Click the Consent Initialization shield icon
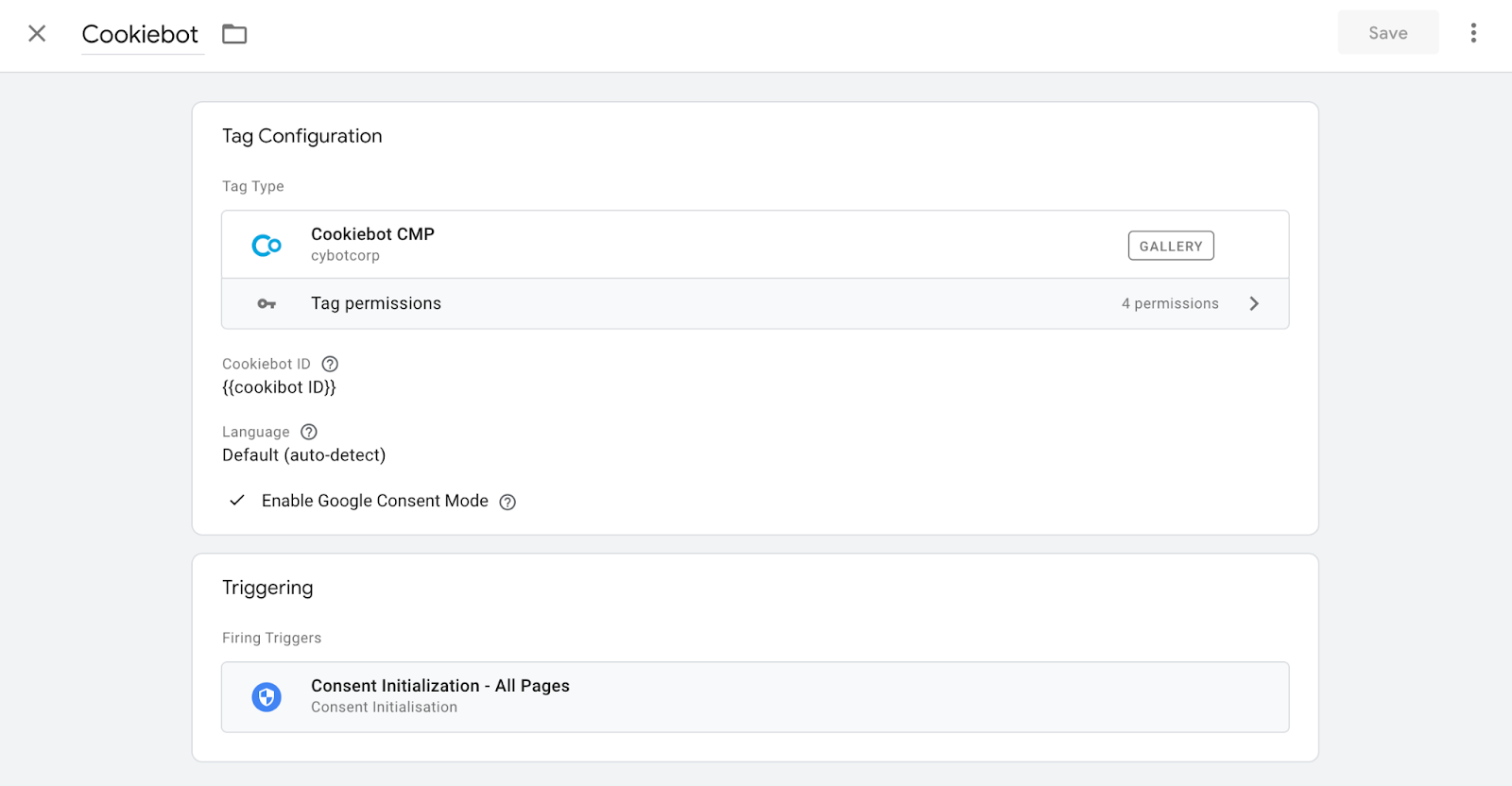Screen dimensions: 1512x786 (266, 697)
